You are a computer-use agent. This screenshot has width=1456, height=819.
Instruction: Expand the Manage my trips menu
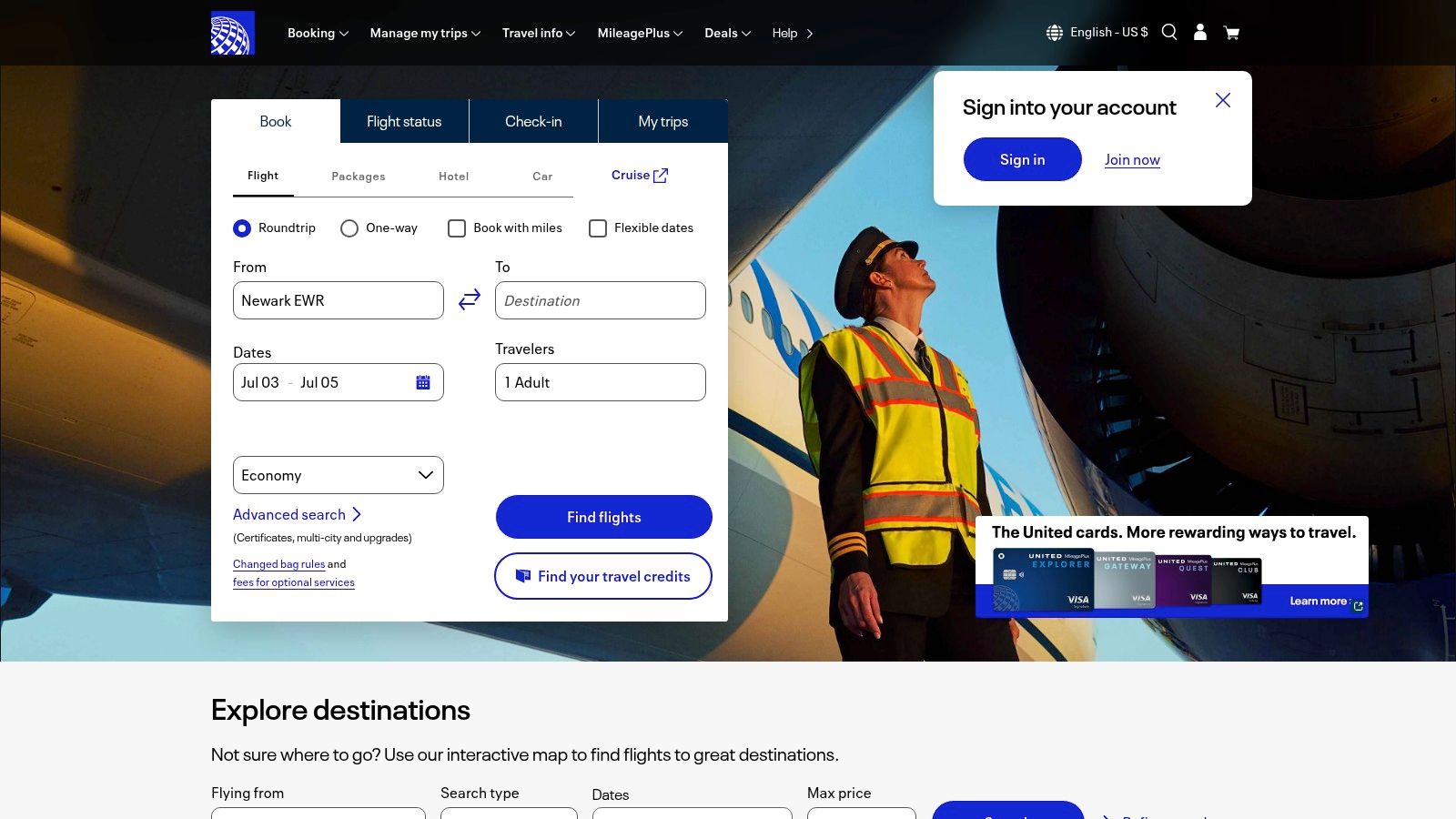425,33
